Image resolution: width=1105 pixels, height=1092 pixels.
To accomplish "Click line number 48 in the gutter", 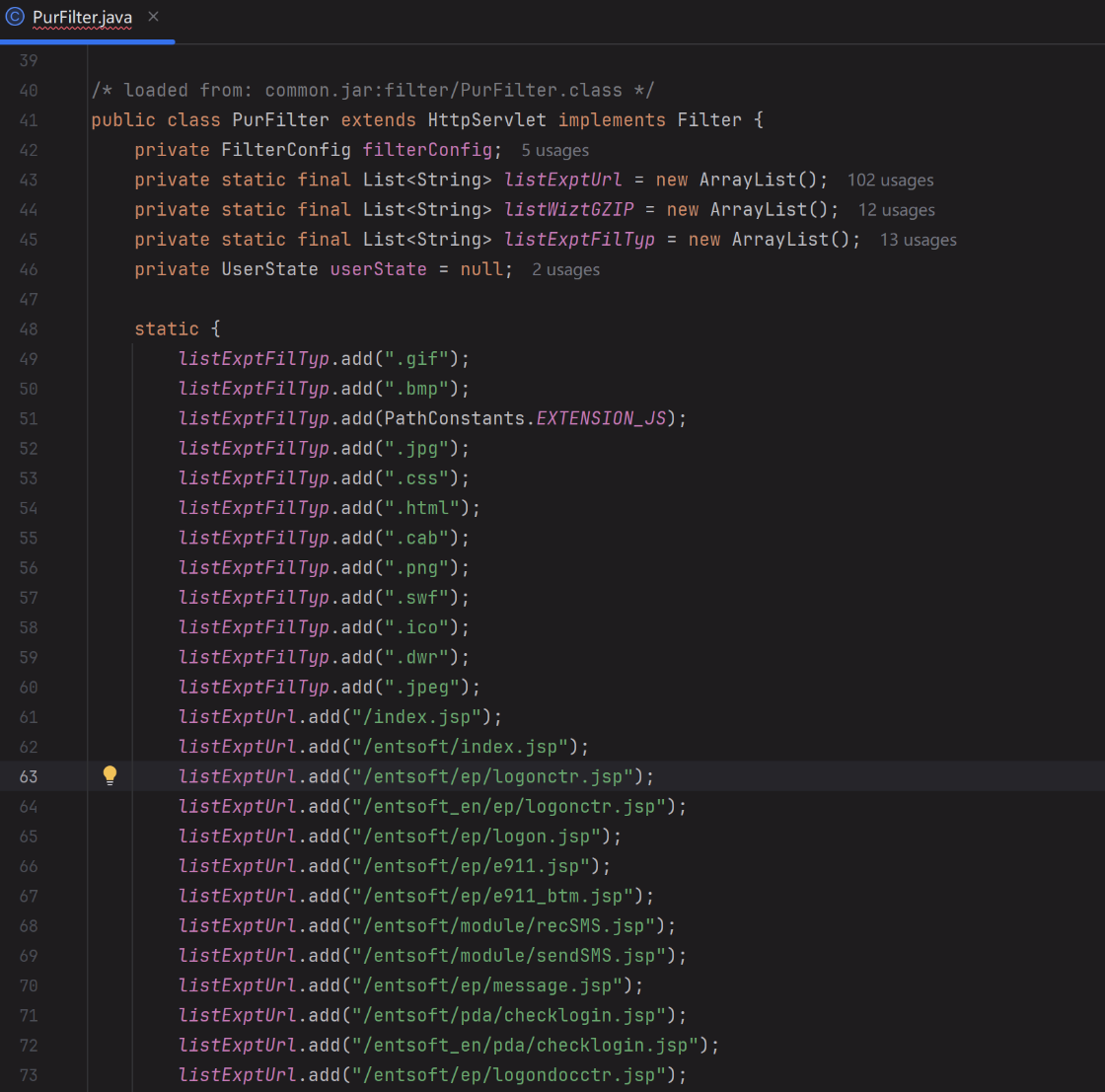I will (x=28, y=328).
